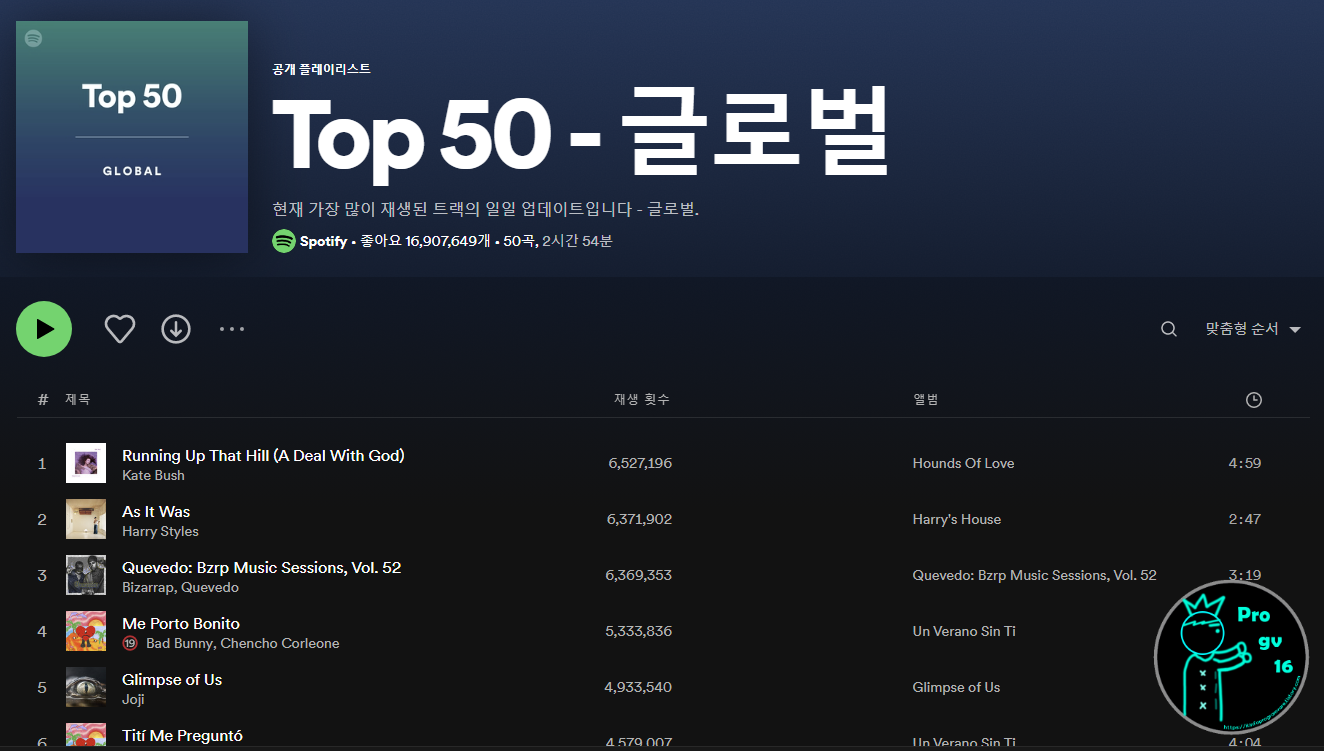This screenshot has width=1324, height=751.
Task: Select Running Up That Hill track title
Action: [263, 455]
